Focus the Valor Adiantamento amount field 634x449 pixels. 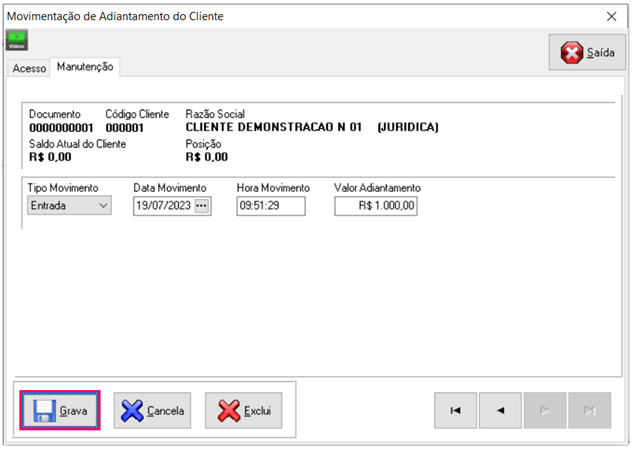click(x=376, y=206)
